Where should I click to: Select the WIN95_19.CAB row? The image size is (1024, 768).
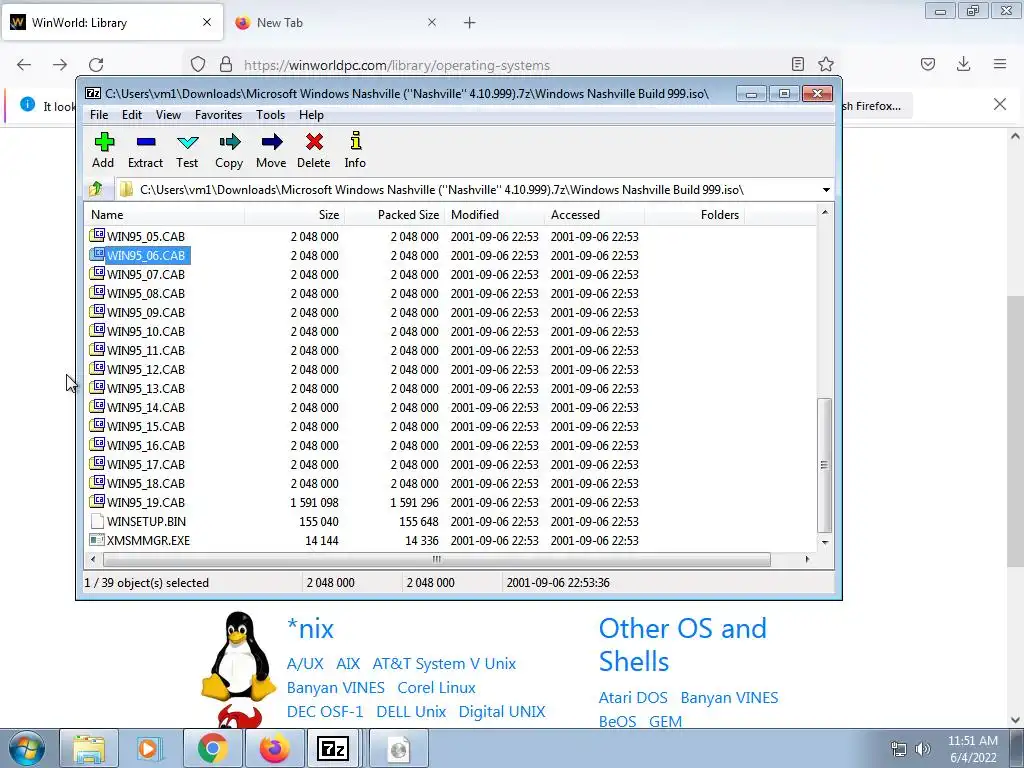(451, 502)
